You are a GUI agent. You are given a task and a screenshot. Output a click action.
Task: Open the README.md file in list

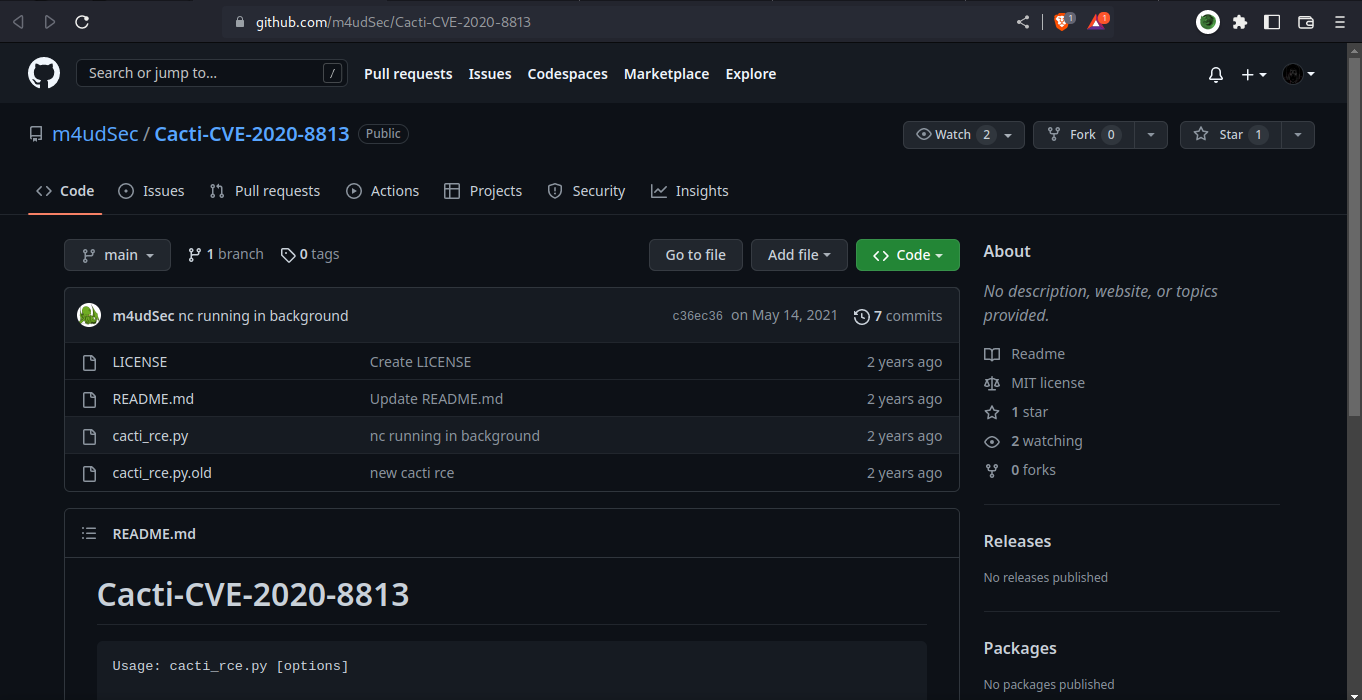point(153,399)
